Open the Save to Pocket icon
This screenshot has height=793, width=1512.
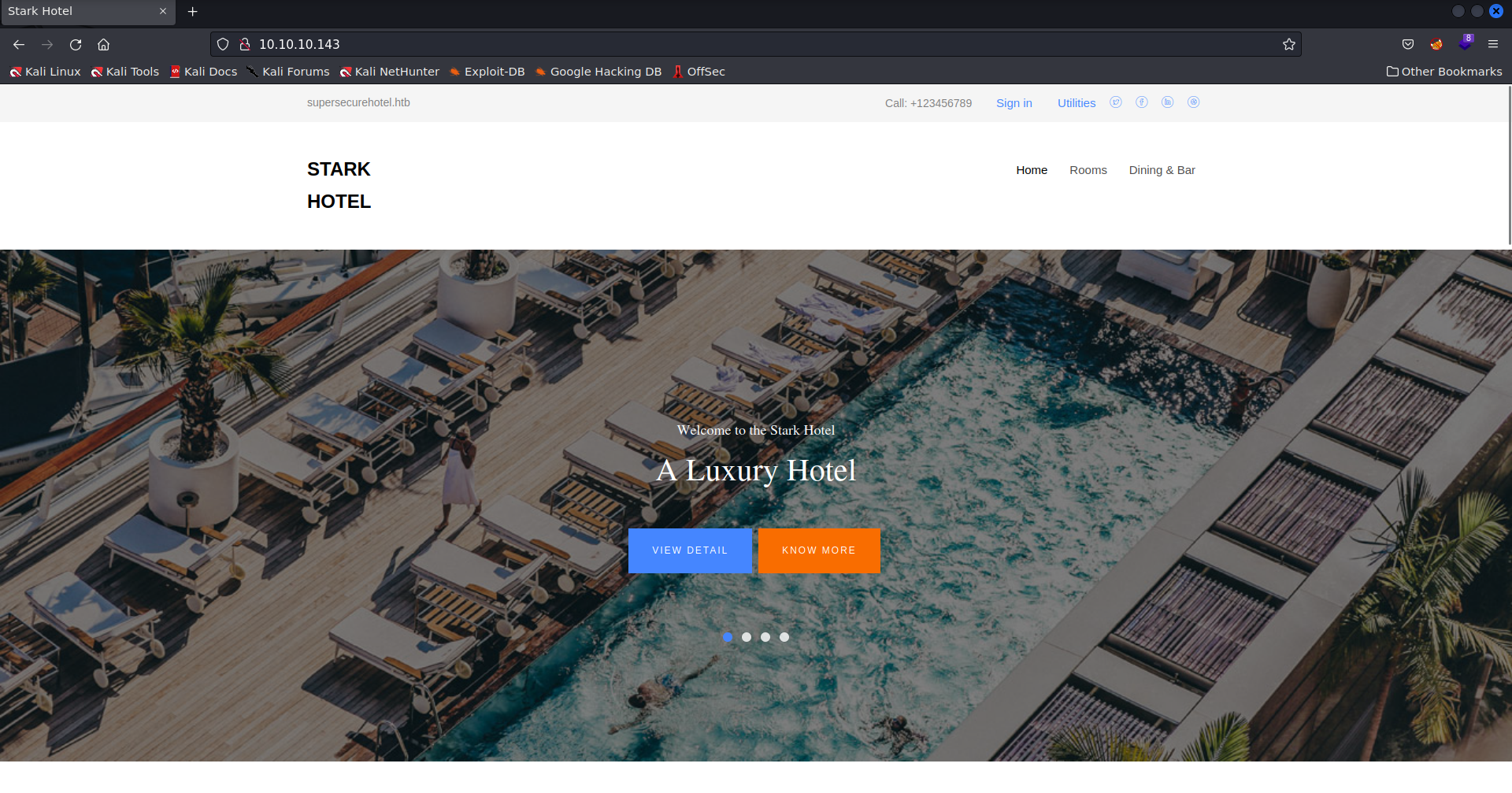coord(1408,44)
